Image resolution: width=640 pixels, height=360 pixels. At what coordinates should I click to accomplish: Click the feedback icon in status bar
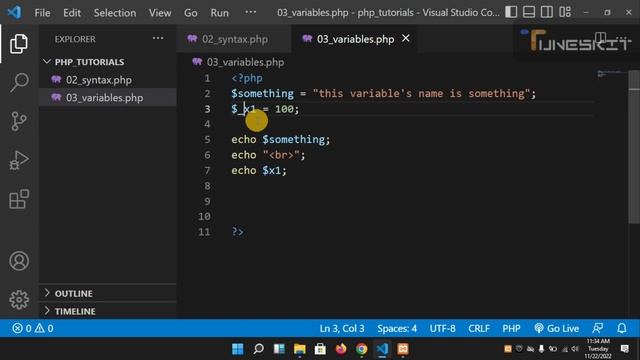598,328
